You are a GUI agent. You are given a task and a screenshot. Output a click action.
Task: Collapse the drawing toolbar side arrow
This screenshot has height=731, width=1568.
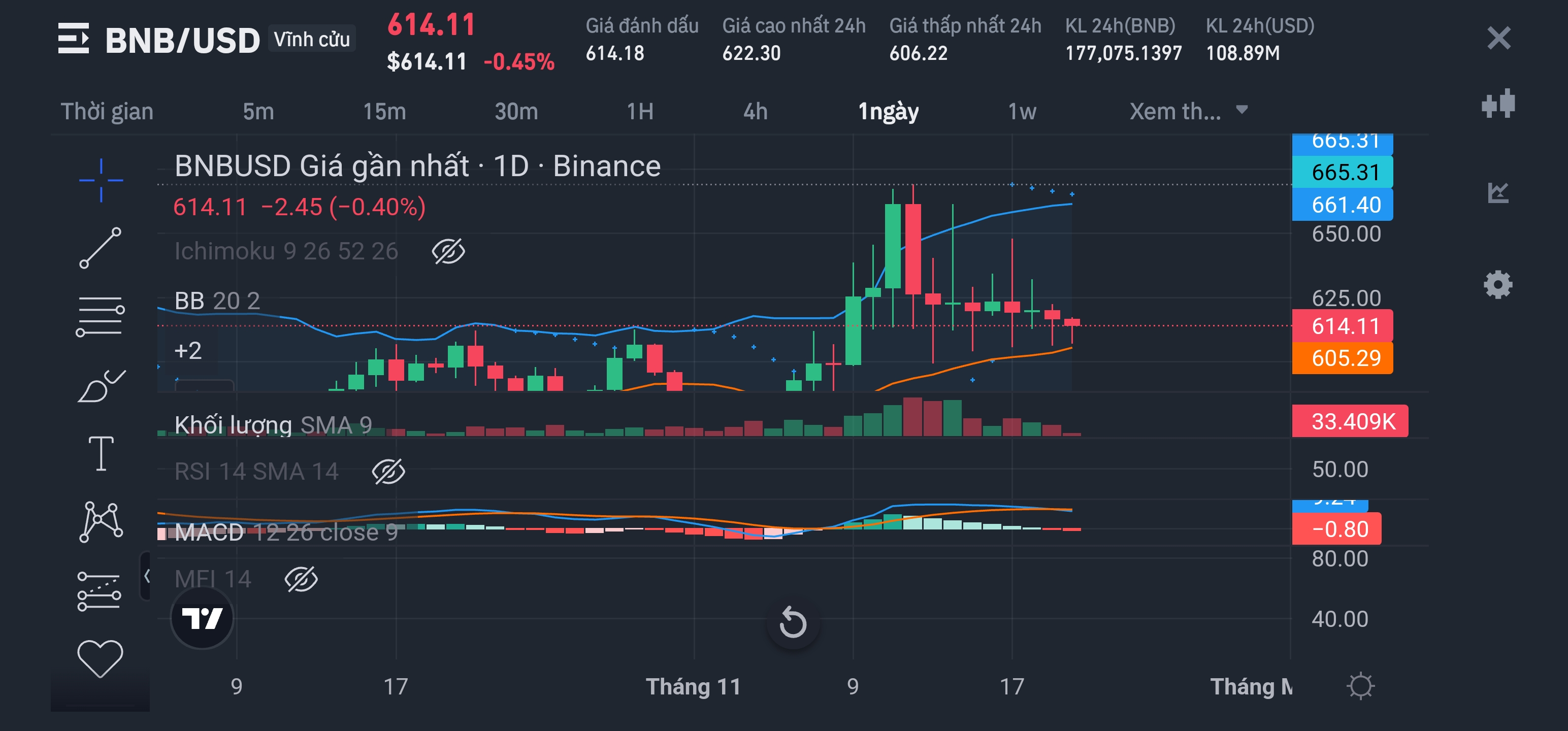click(x=146, y=575)
